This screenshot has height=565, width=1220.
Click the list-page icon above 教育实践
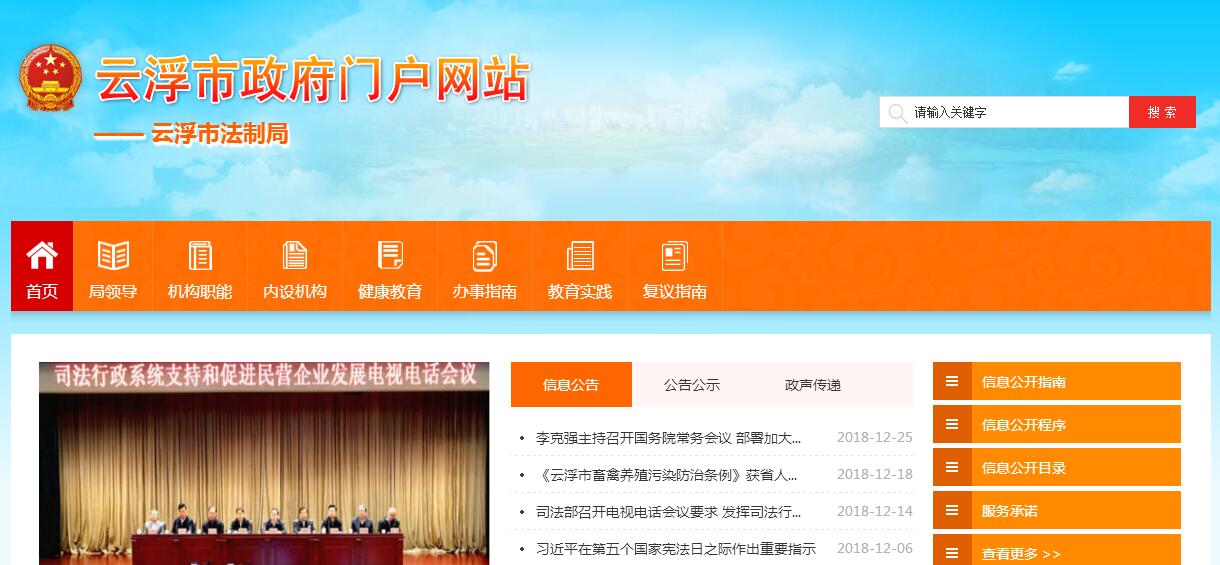(580, 256)
